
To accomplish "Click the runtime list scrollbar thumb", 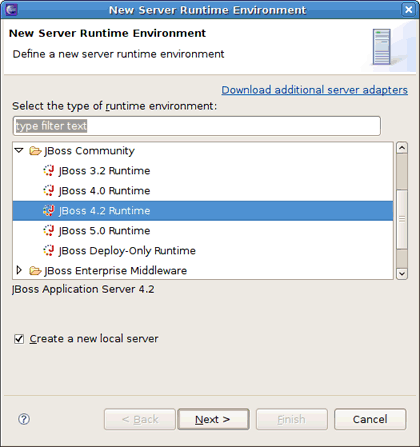I will tap(402, 219).
